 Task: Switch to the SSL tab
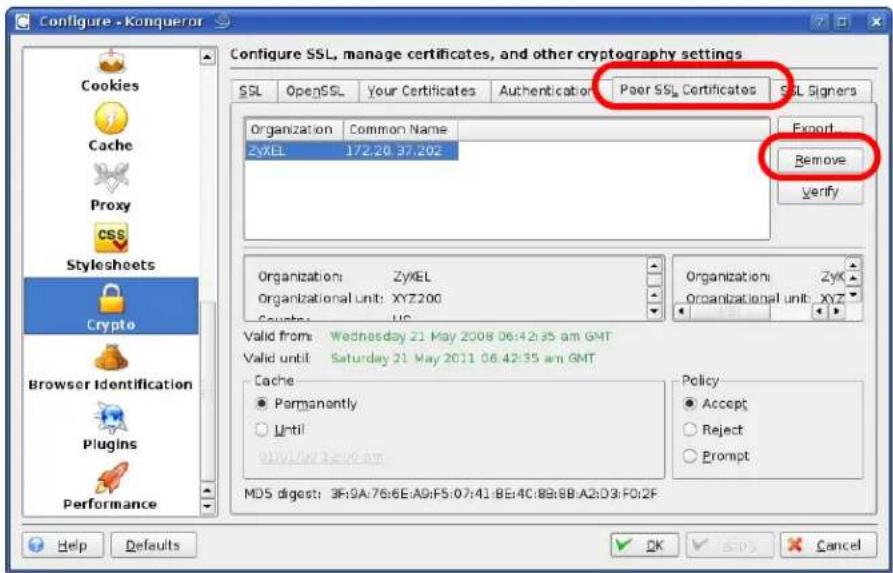click(x=251, y=91)
